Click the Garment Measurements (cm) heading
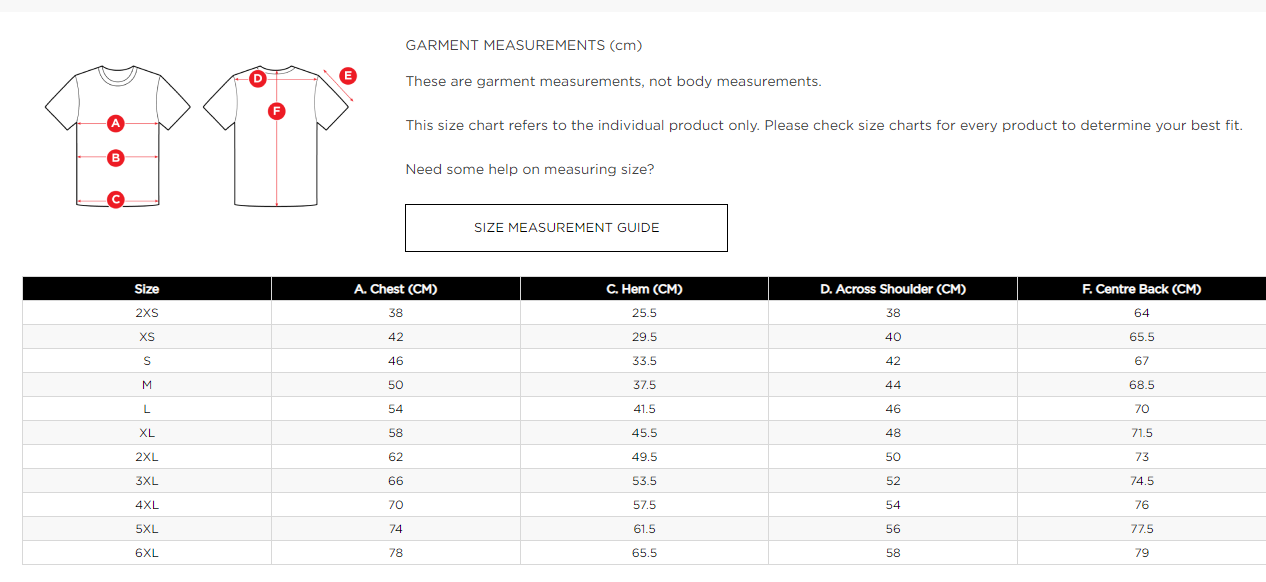Viewport: 1266px width, 582px height. [x=523, y=46]
